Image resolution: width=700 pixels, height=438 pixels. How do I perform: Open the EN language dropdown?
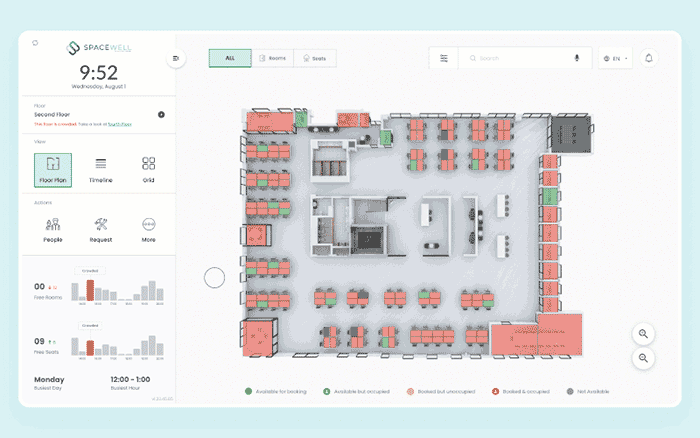(616, 59)
